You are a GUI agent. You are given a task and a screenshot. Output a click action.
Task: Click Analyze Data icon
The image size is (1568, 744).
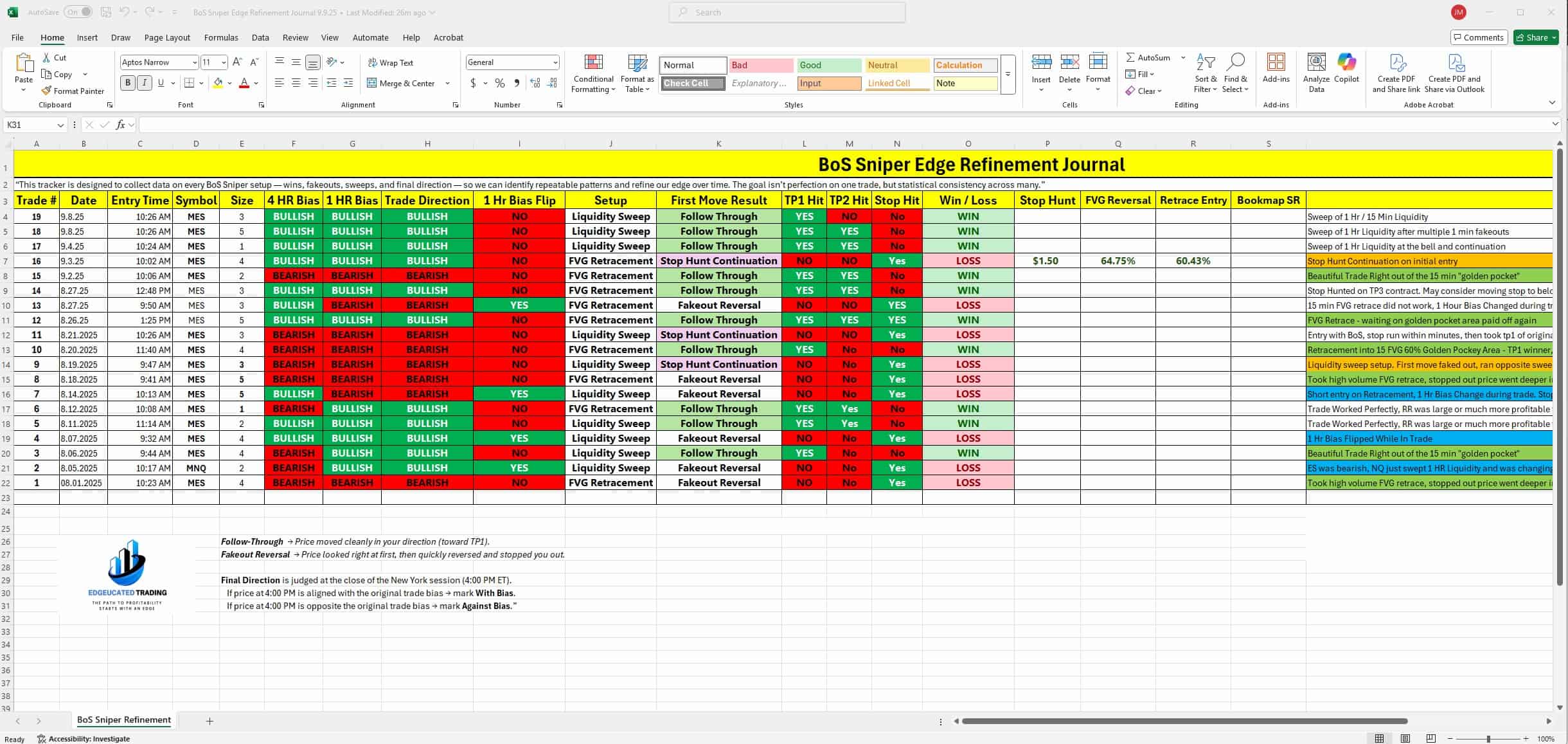1316,63
